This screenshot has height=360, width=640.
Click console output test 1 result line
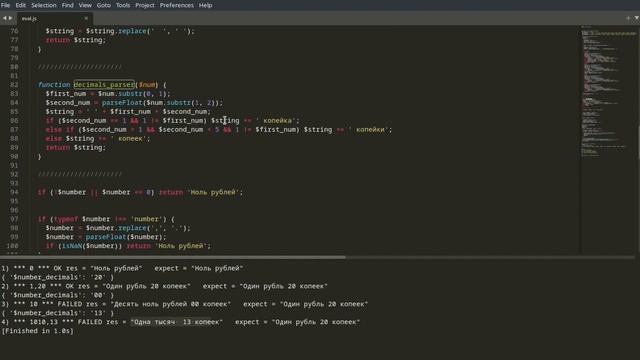pos(122,268)
